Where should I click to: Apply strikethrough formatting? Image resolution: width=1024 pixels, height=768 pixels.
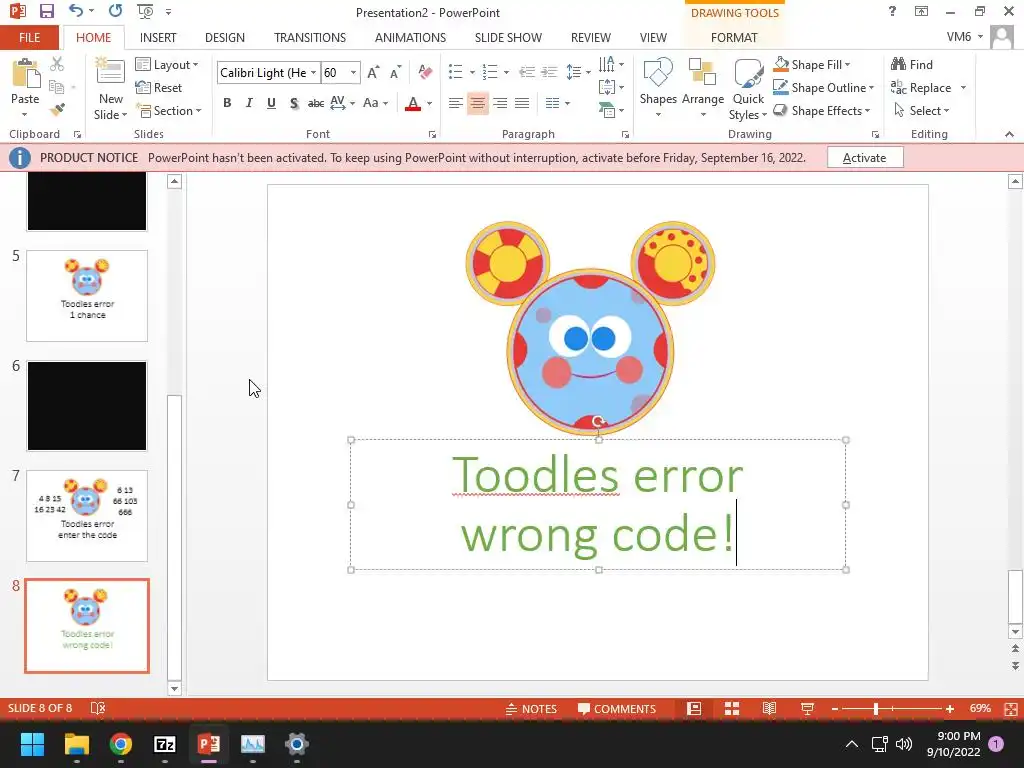point(315,103)
